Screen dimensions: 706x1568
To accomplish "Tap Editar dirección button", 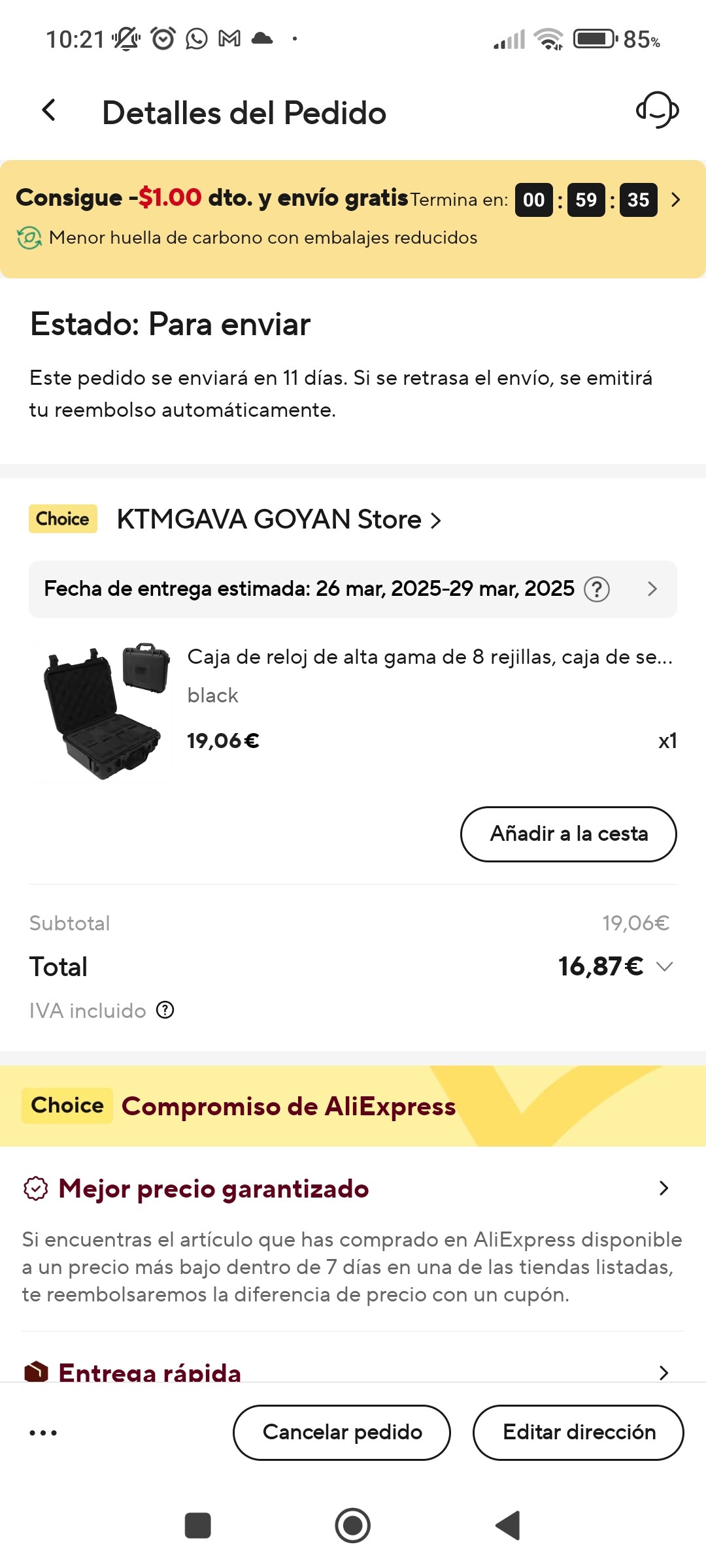I will pos(579,1432).
